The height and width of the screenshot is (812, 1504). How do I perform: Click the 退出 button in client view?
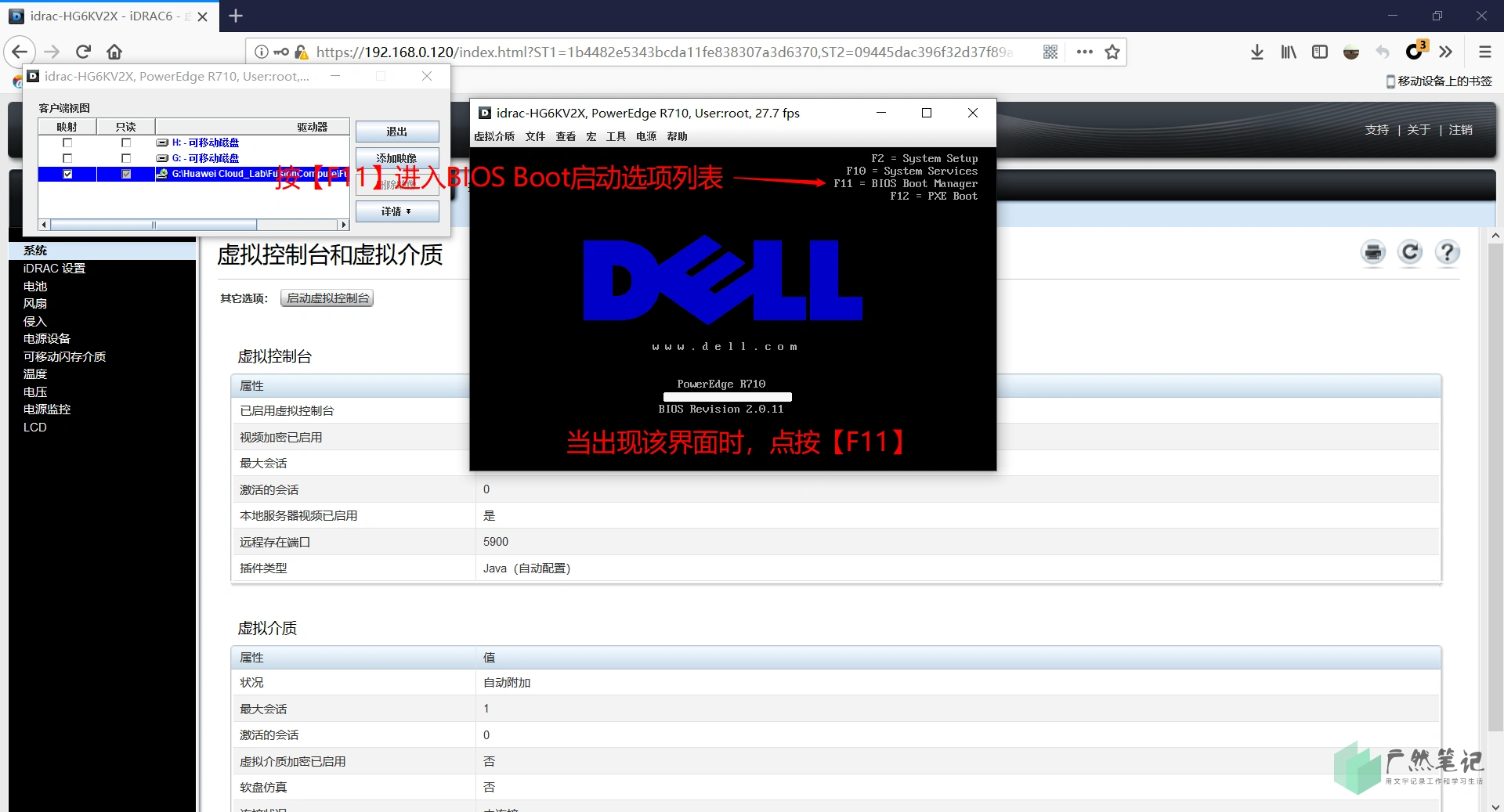click(x=397, y=132)
